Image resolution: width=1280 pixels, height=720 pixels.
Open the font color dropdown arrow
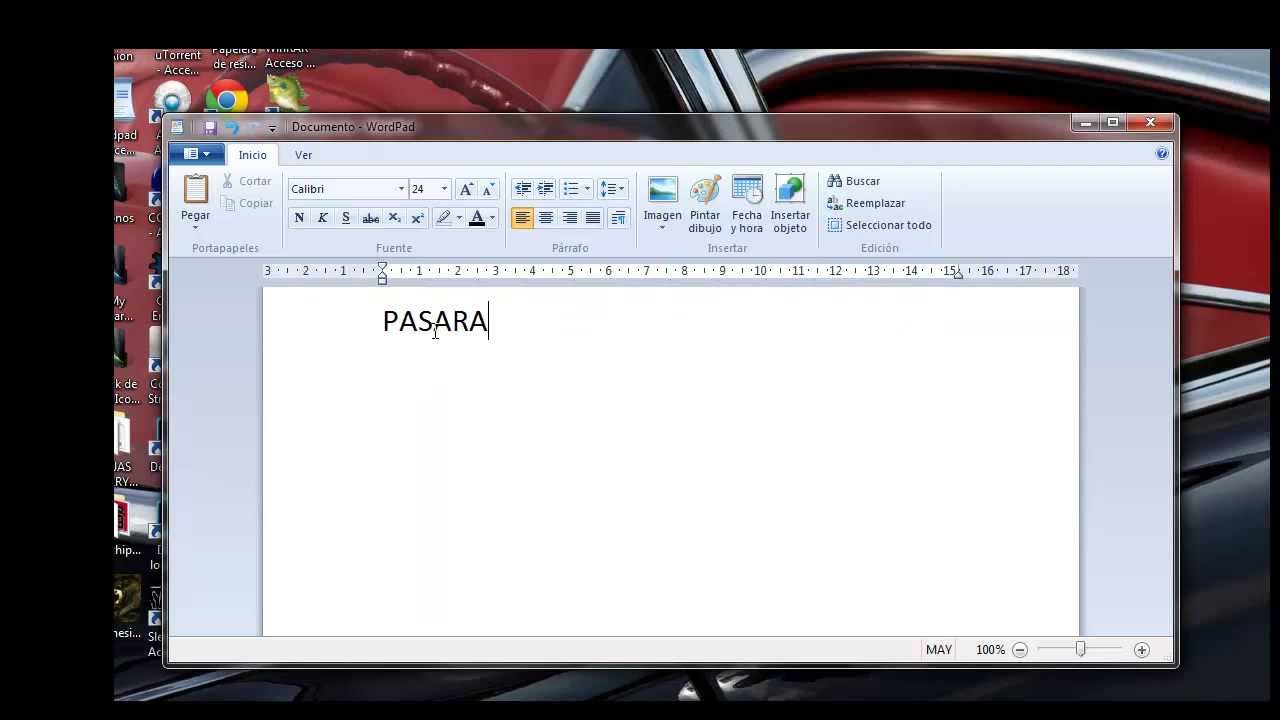click(492, 218)
